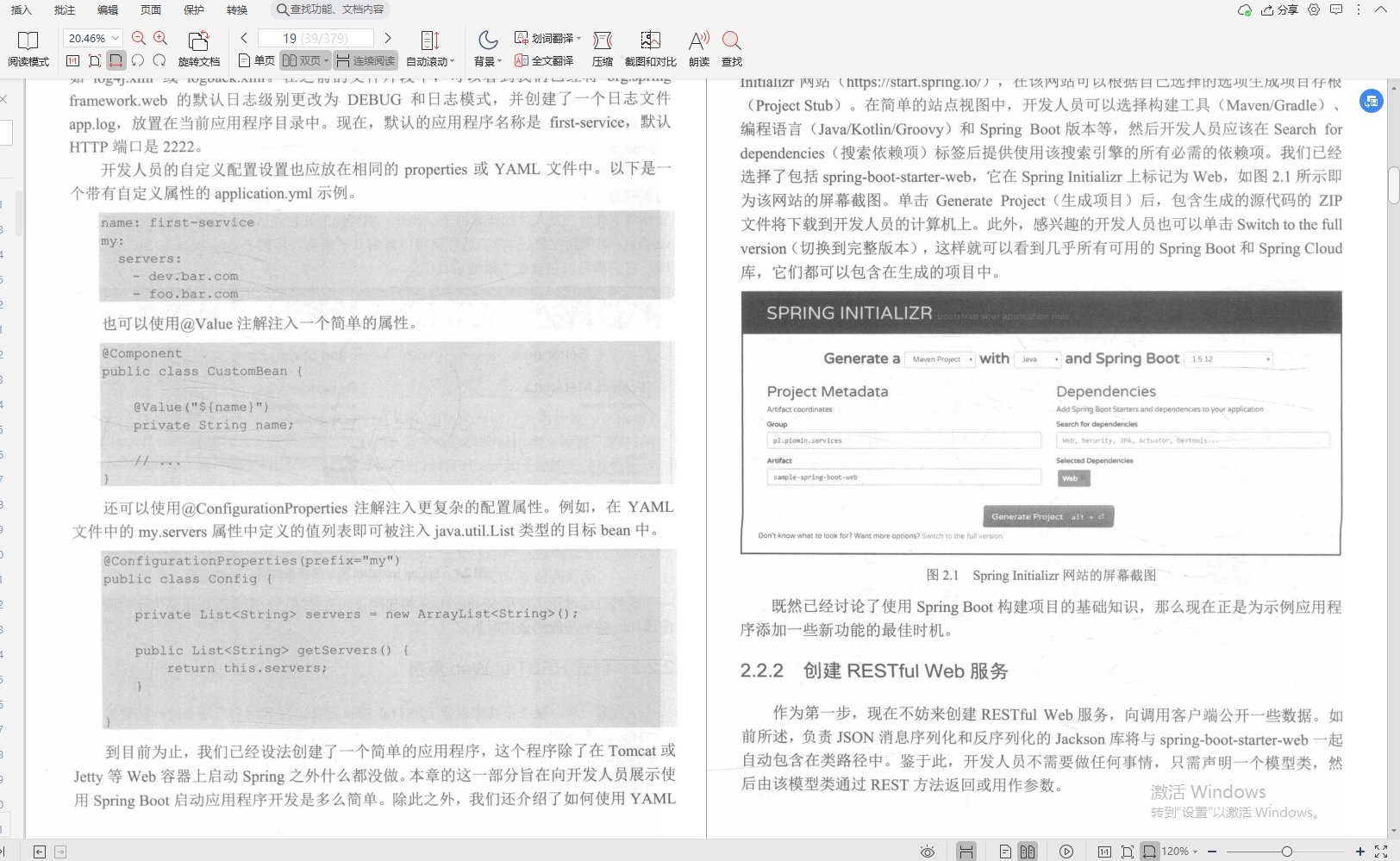Click fit page icon in status bar
The width and height of the screenshot is (1400, 861).
click(1127, 852)
